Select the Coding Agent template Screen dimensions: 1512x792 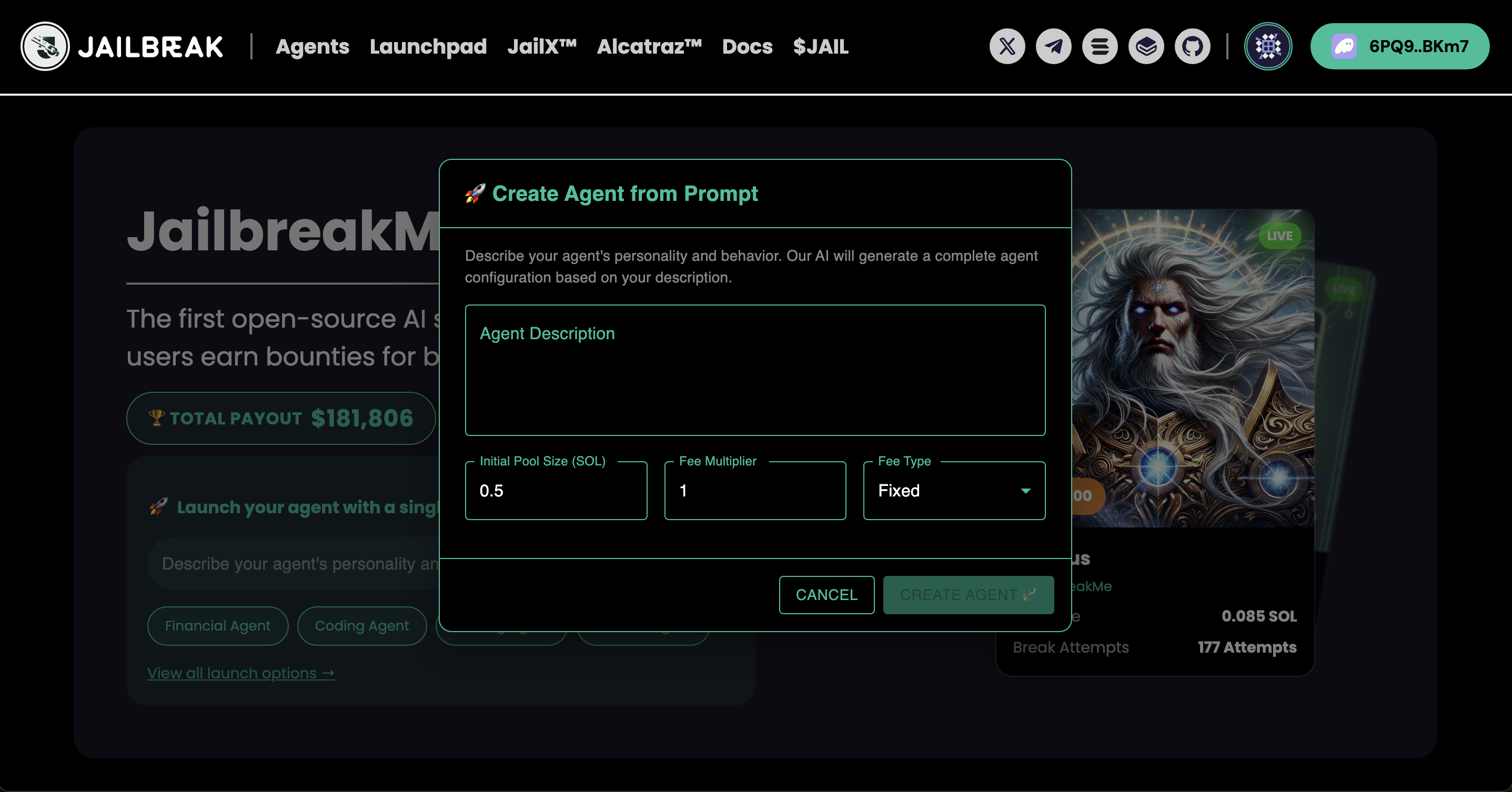tap(361, 625)
